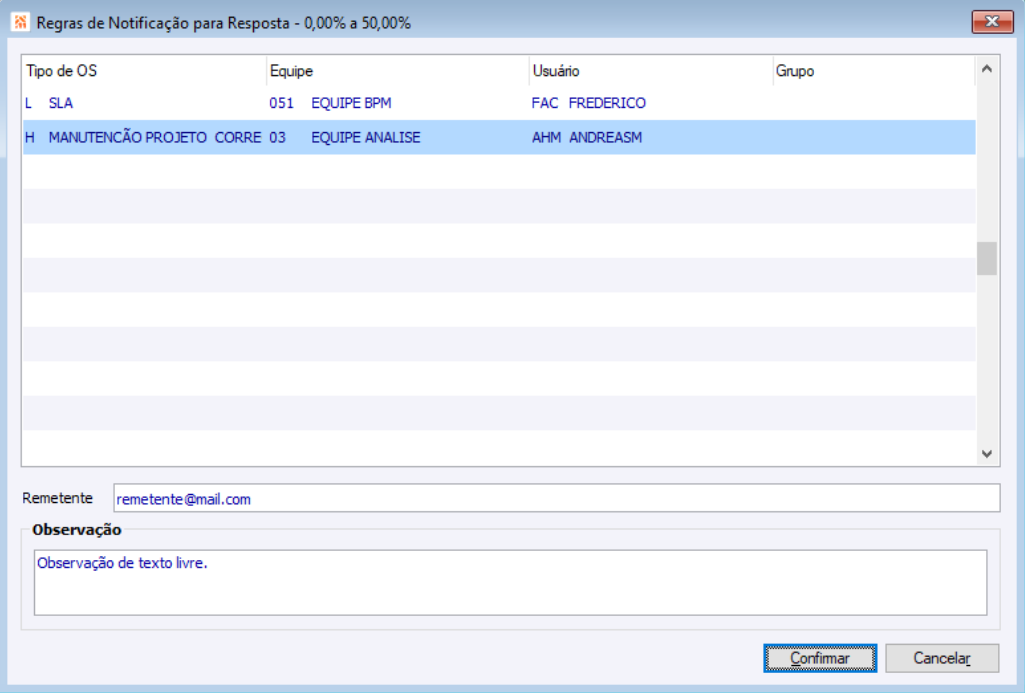Viewport: 1025px width, 693px height.
Task: Click the Cancelar button
Action: coord(942,658)
